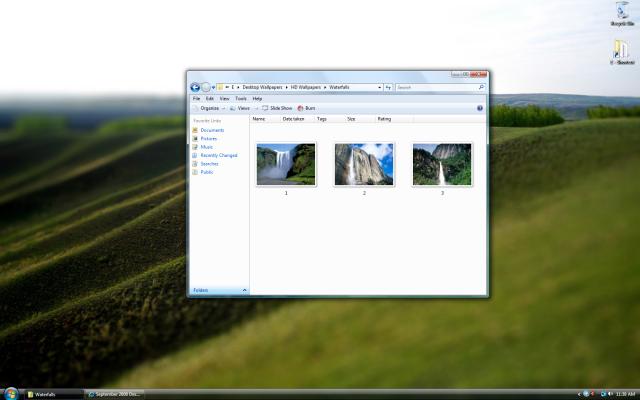Screen dimensions: 640x400
Task: Select waterfall thumbnail named 3
Action: [x=442, y=164]
